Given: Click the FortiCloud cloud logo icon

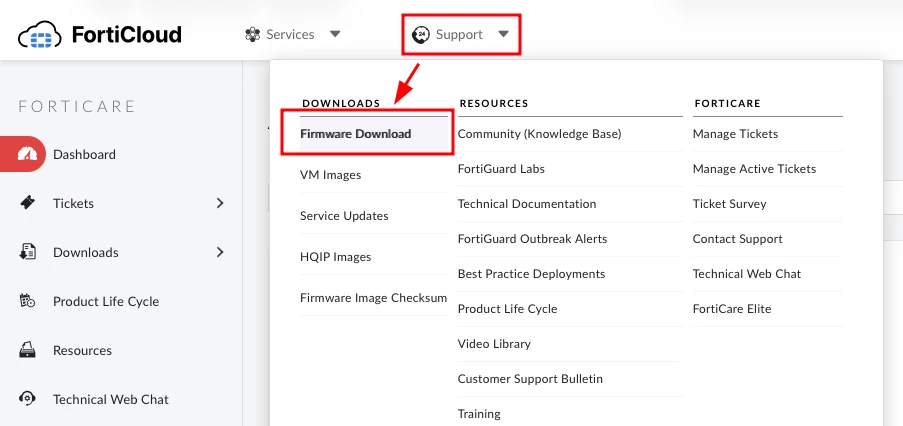Looking at the screenshot, I should pyautogui.click(x=40, y=35).
